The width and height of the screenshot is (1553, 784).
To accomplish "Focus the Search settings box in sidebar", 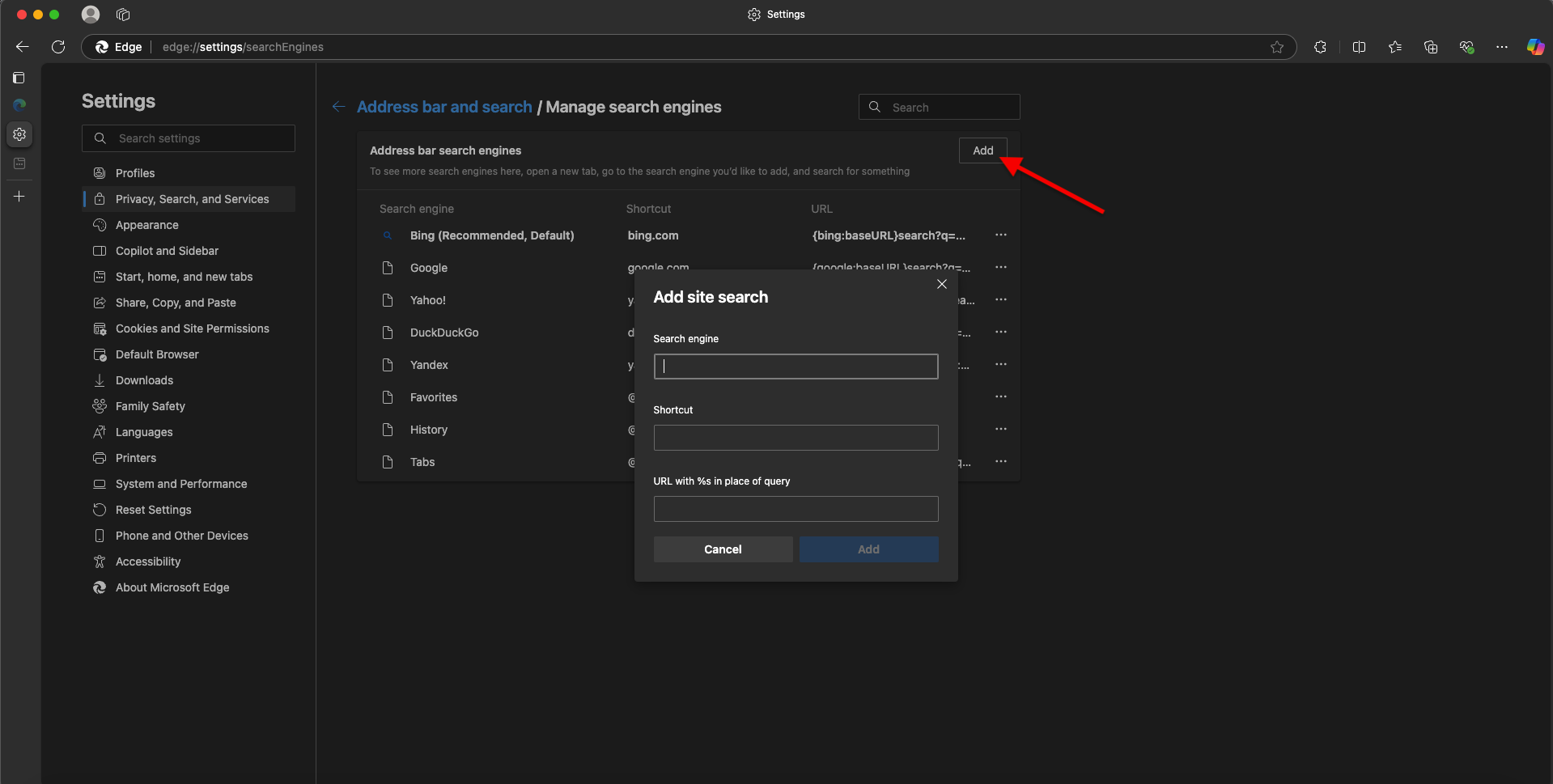I will point(189,138).
